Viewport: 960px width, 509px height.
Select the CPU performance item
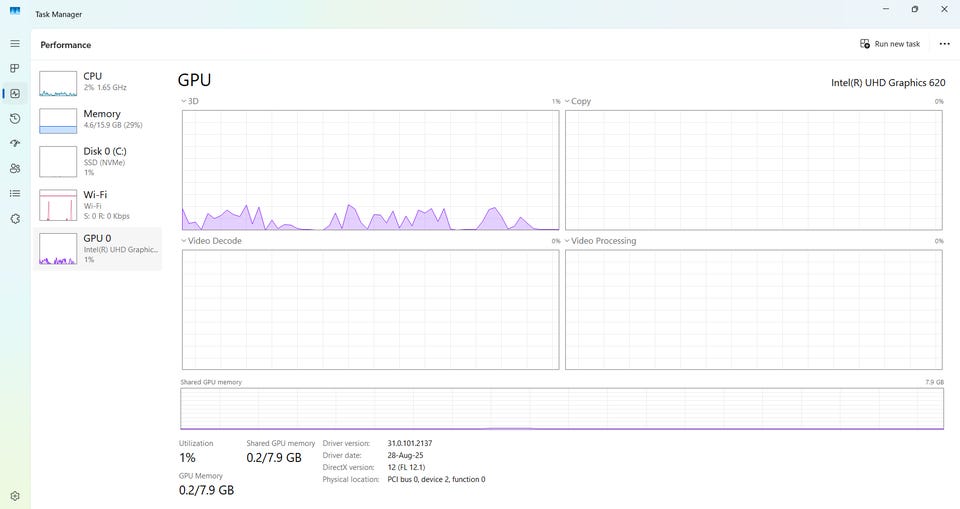click(x=97, y=83)
